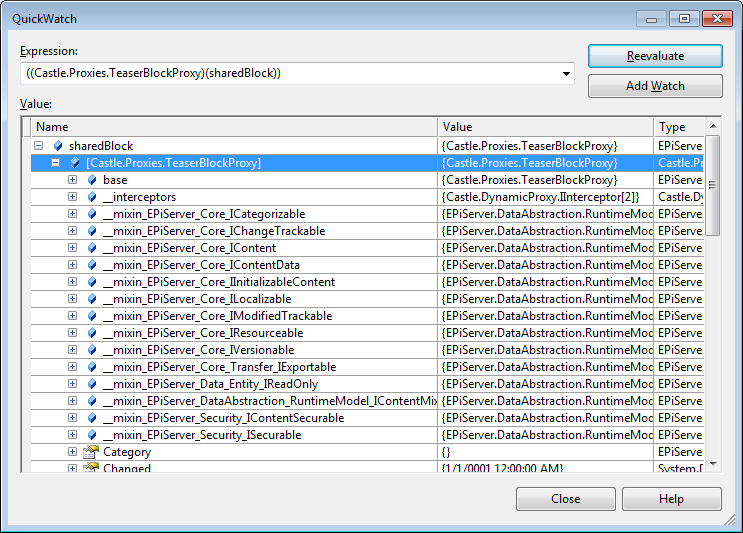Click the icon beside __mixin_EPiServer_Core_IContent
Image resolution: width=743 pixels, height=533 pixels.
(92, 248)
